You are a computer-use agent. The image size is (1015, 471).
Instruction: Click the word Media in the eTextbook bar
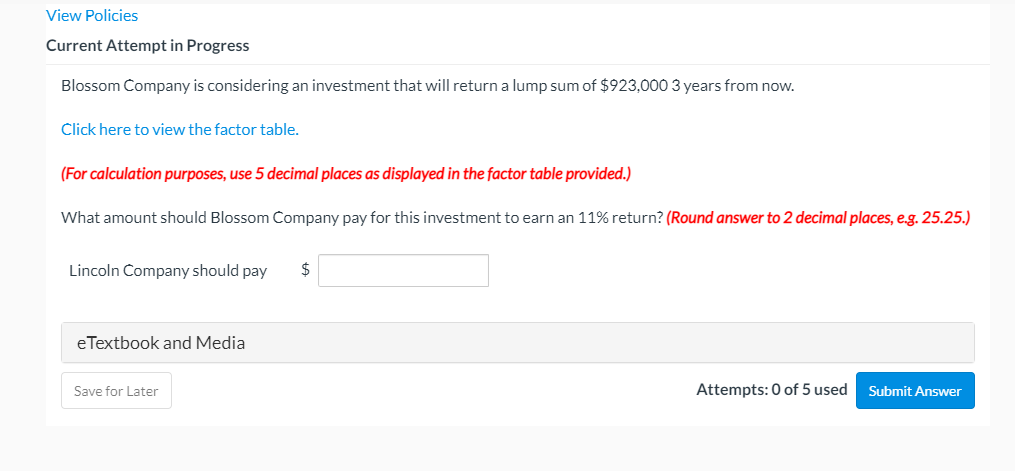pyautogui.click(x=220, y=343)
